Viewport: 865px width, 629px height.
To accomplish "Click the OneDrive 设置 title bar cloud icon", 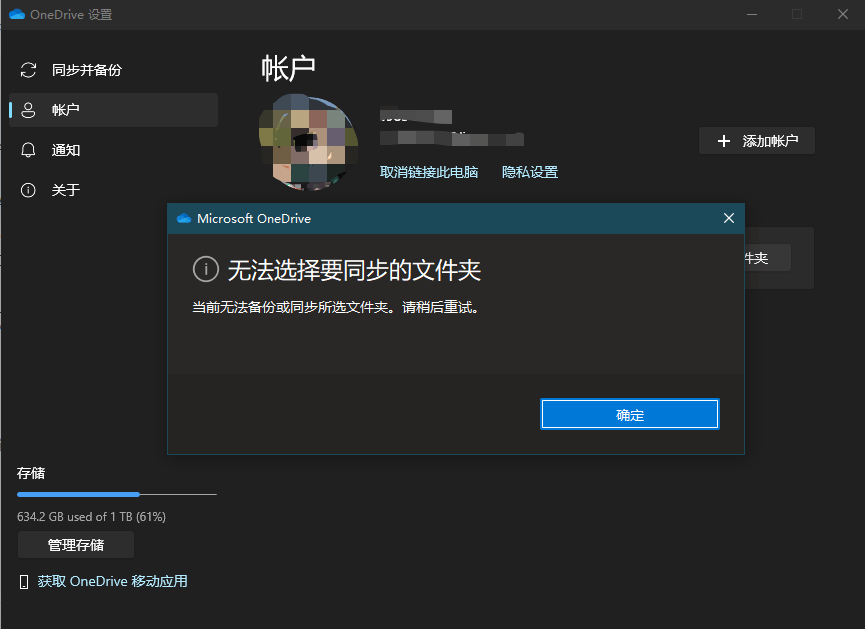I will tap(17, 14).
